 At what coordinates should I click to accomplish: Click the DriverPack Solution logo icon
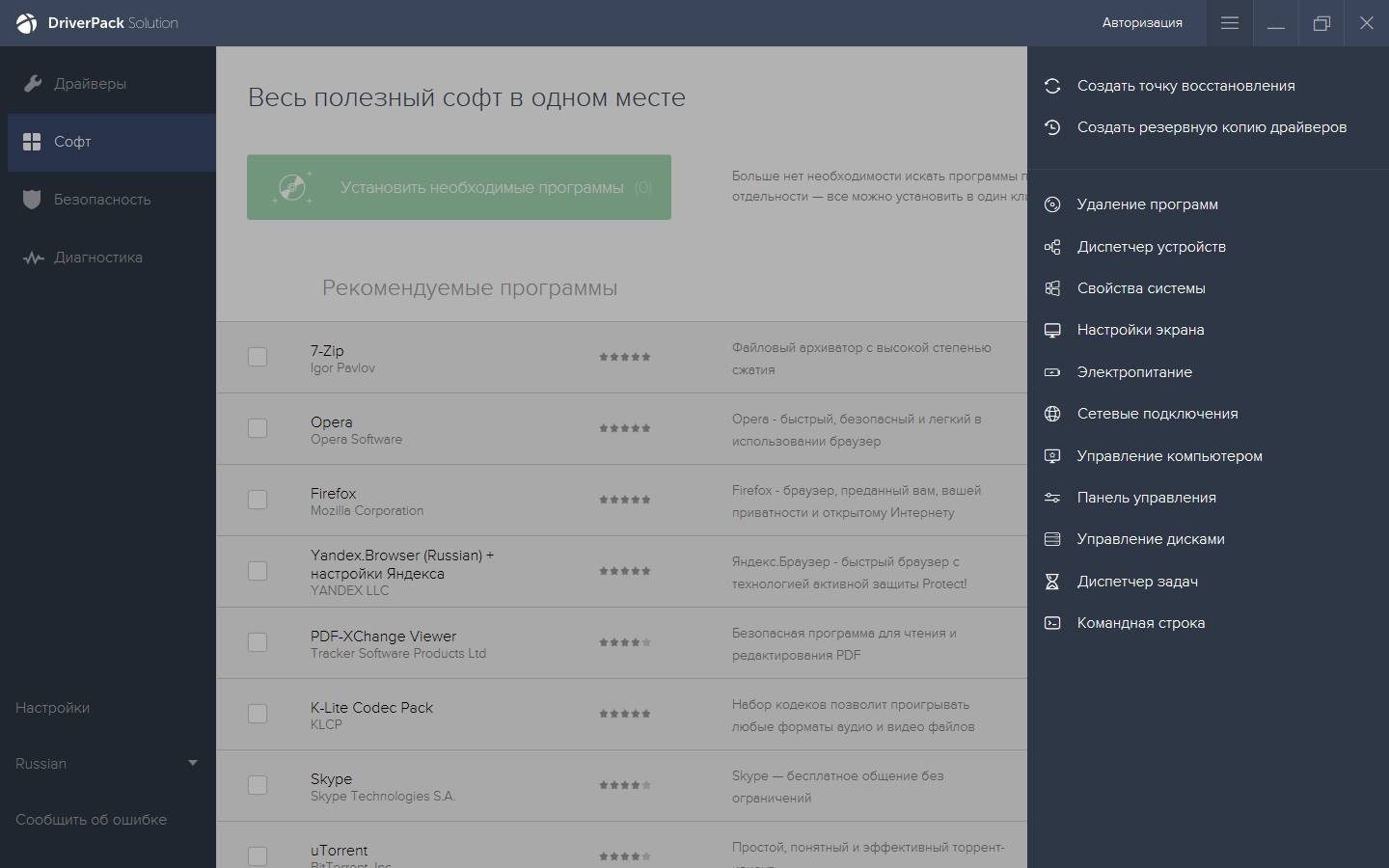click(27, 23)
